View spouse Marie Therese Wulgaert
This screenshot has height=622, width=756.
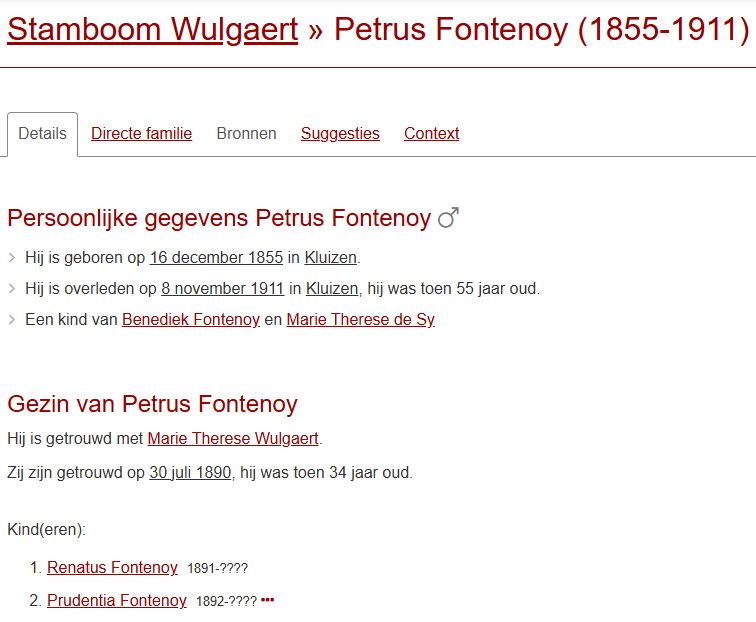(233, 438)
